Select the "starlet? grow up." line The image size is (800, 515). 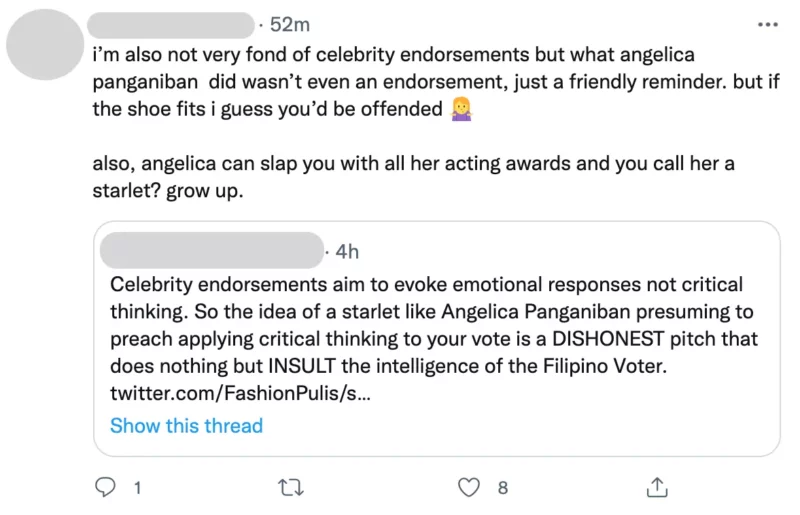(x=168, y=190)
